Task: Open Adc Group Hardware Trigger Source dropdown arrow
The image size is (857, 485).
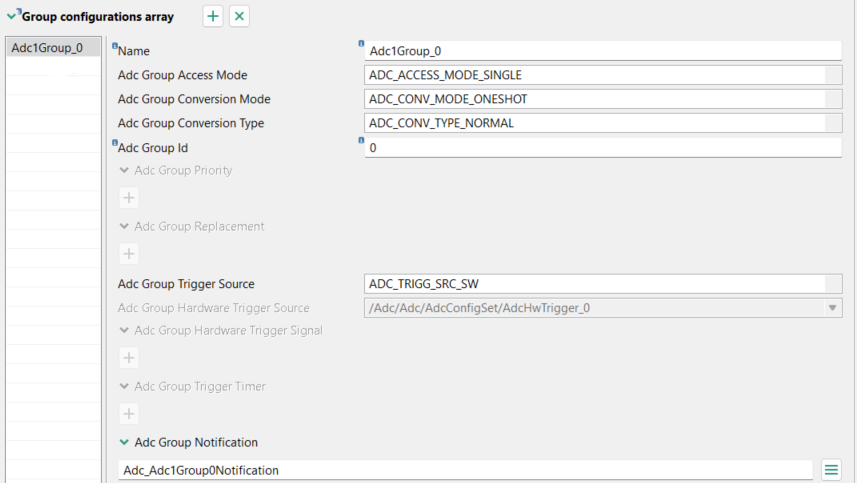Action: pyautogui.click(x=833, y=308)
